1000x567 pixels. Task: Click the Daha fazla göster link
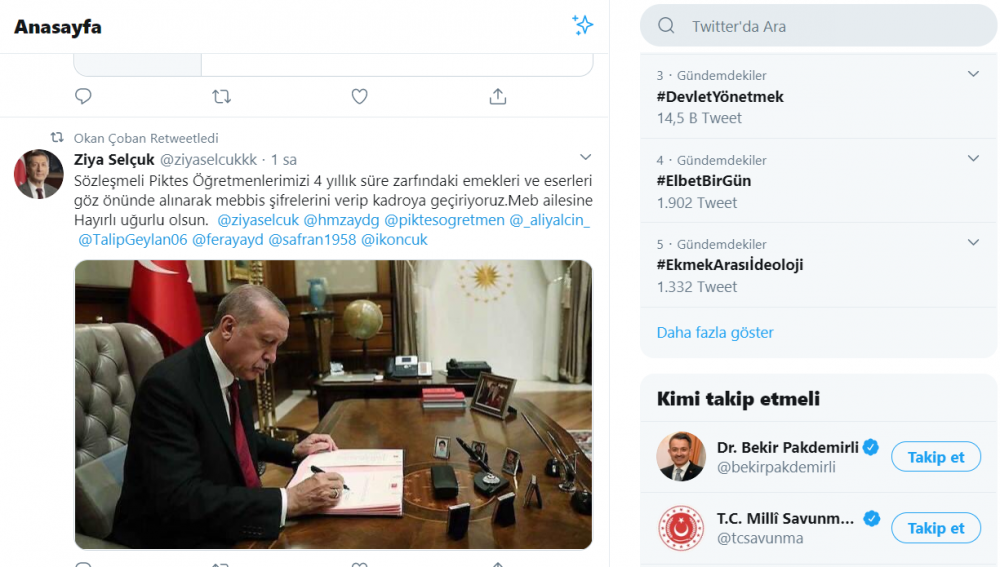715,332
